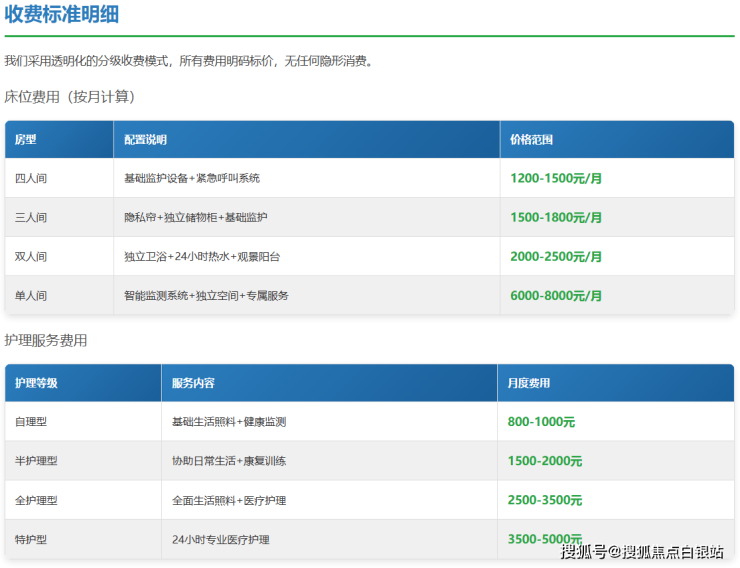Click the intro sentence about 透明化的分级收费模式
The width and height of the screenshot is (740, 568).
click(x=189, y=61)
